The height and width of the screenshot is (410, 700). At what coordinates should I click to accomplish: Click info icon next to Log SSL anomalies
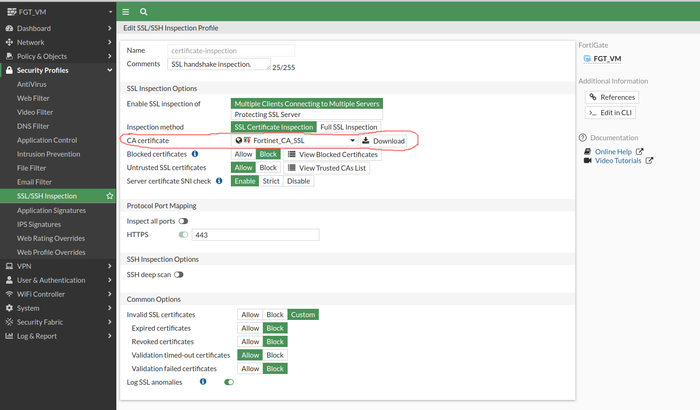[x=203, y=381]
